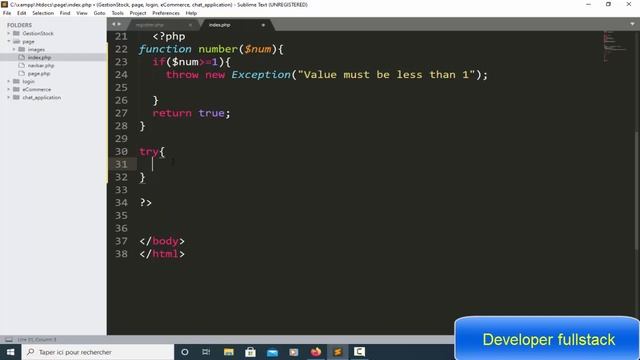This screenshot has width=640, height=360.
Task: Expand the login folder
Action: pos(9,81)
